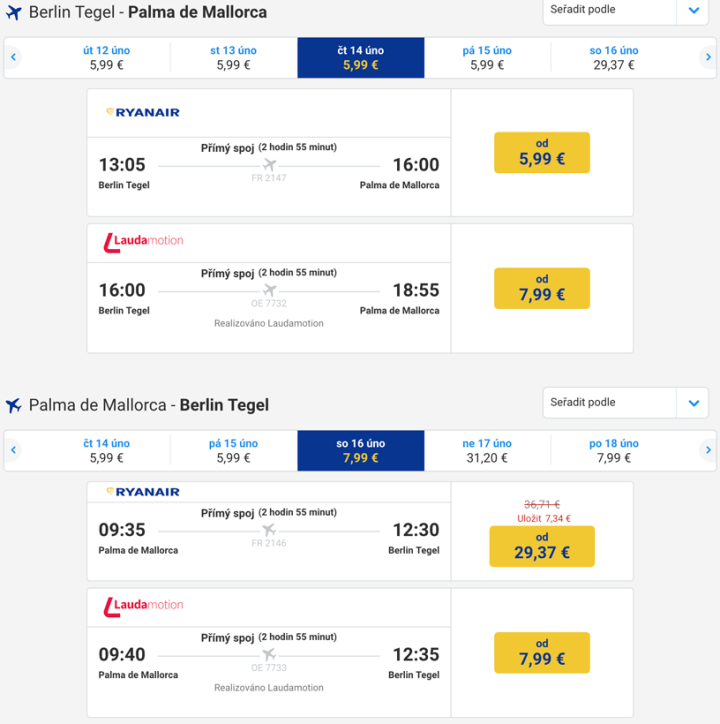Choose Ryanair outbound fare 5,99 €
Image resolution: width=720 pixels, height=724 pixels.
click(541, 153)
